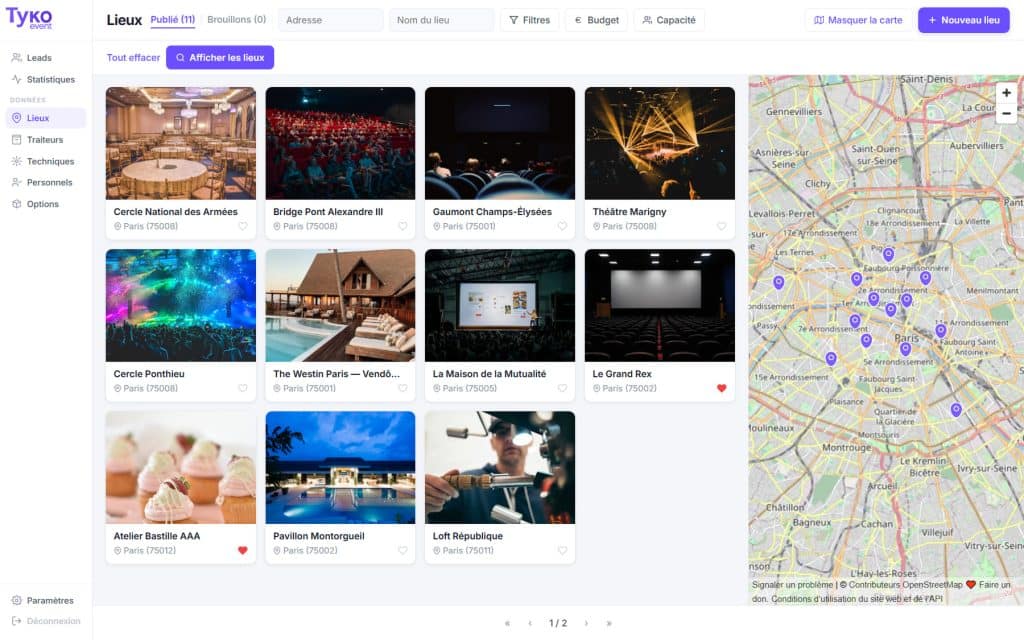Click the location pin icon beside Paris (75012)
Viewport: 1024px width, 640px height.
118,551
